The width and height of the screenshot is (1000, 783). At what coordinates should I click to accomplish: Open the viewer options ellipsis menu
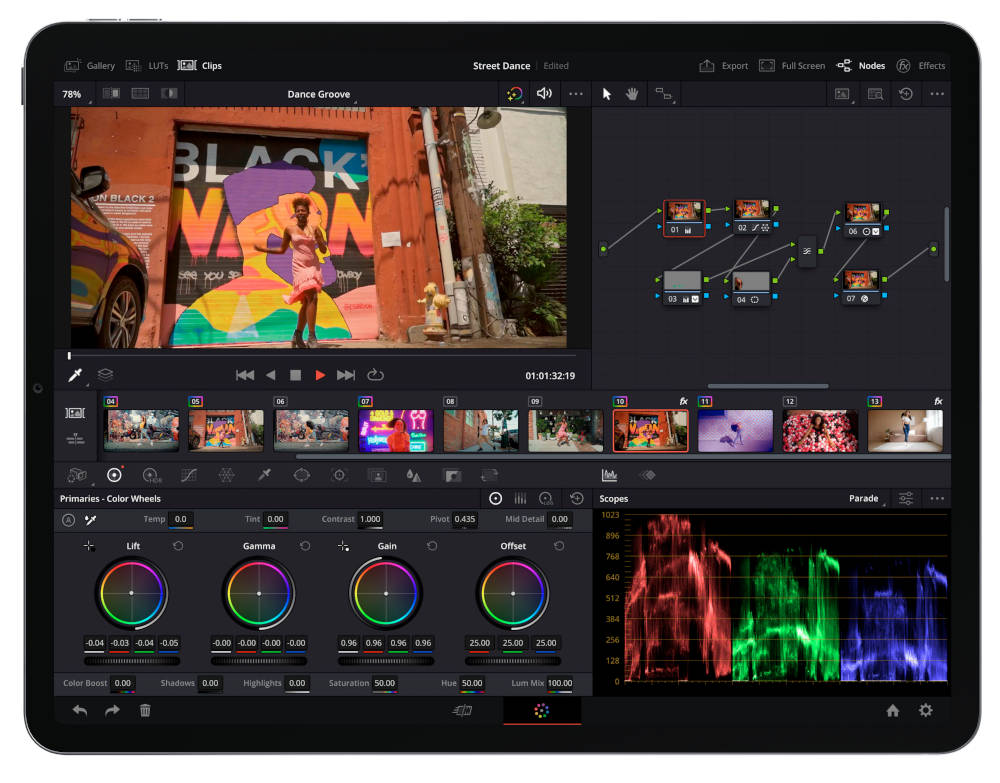click(576, 94)
